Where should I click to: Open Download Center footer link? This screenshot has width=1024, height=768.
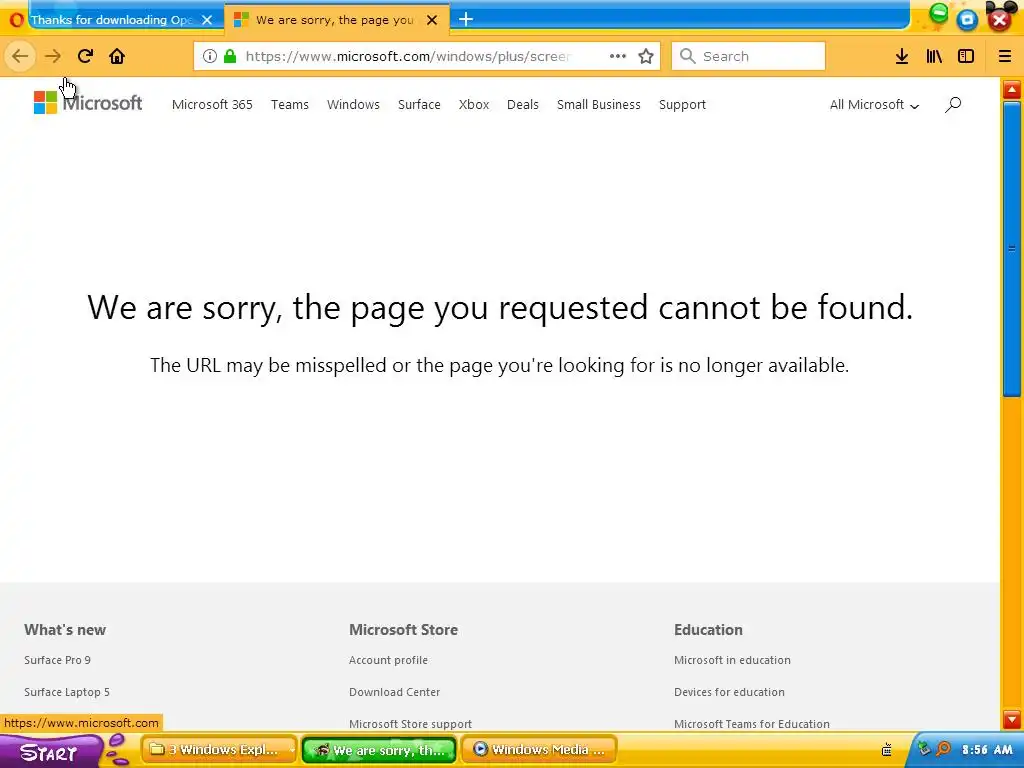(x=394, y=692)
